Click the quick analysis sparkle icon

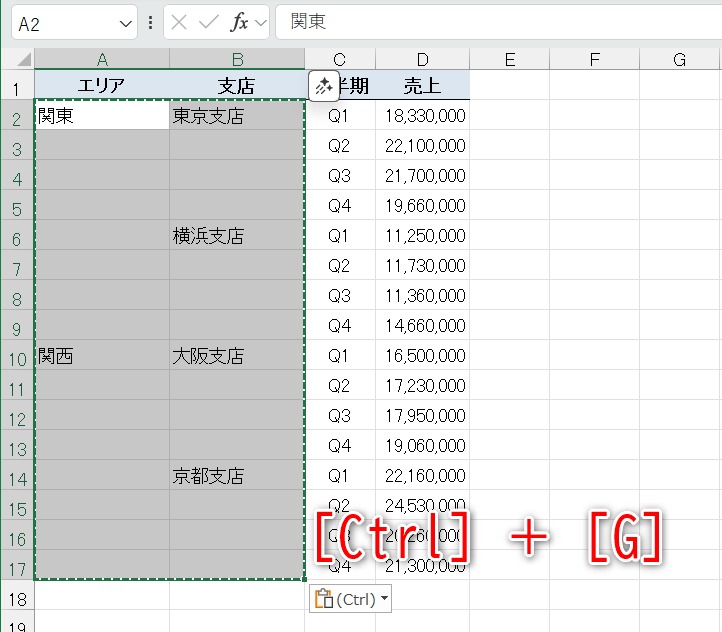324,86
